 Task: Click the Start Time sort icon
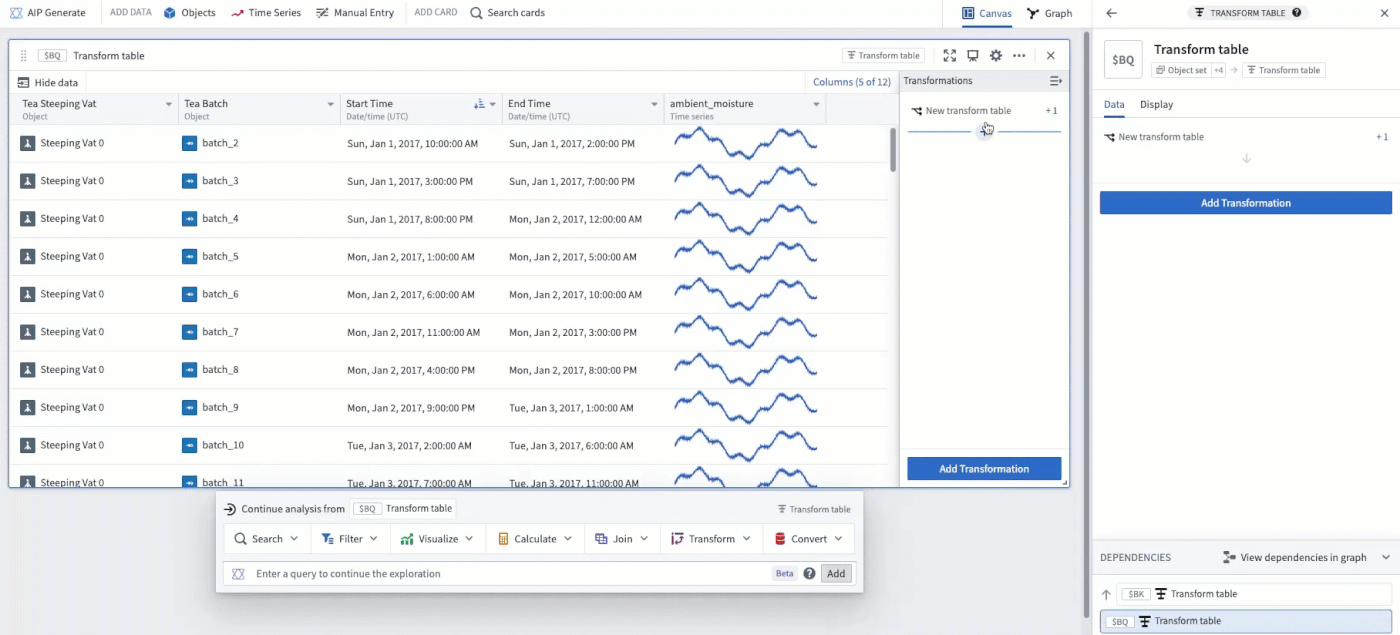point(479,104)
